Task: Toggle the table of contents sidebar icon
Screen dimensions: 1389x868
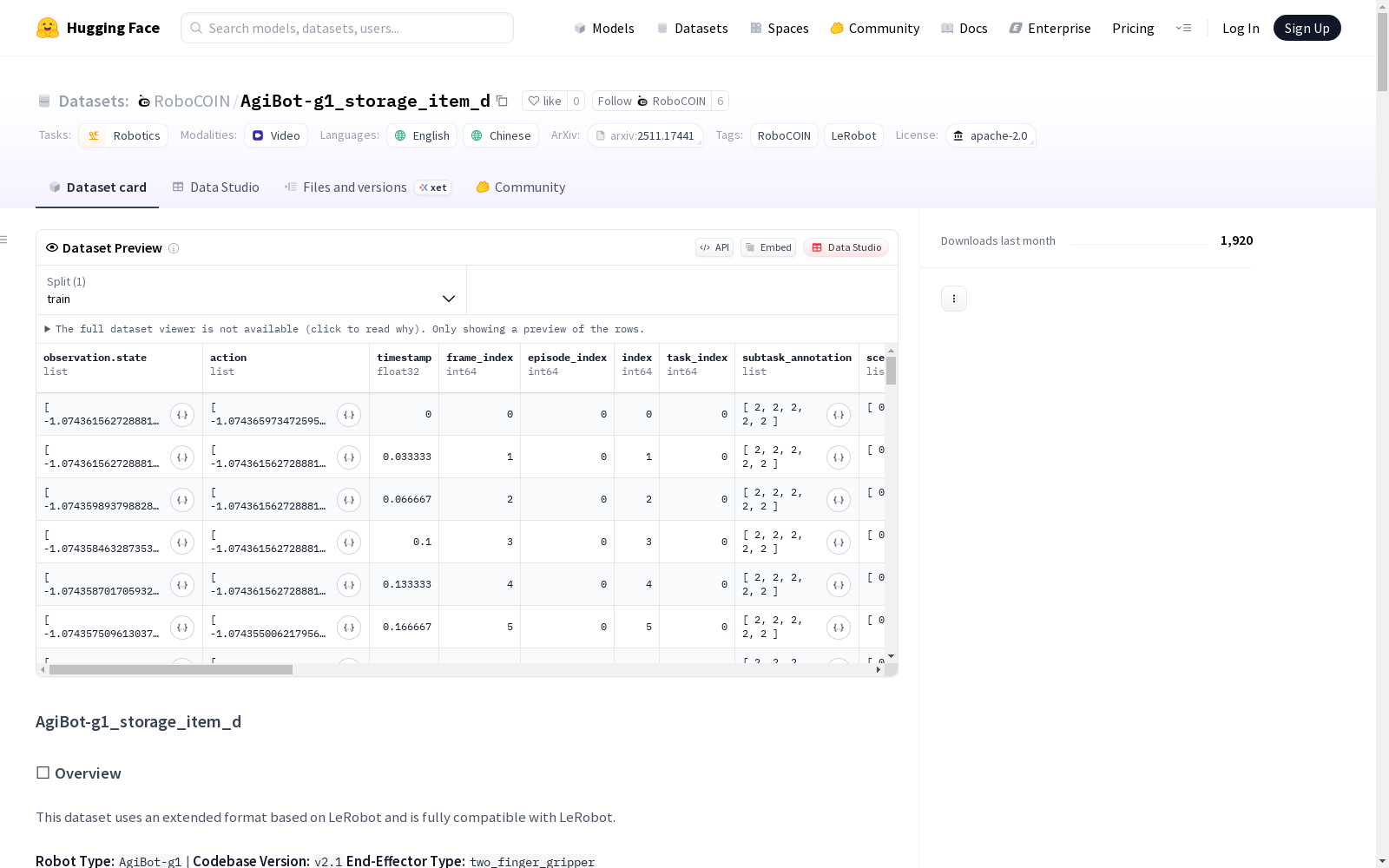Action: coord(4,240)
